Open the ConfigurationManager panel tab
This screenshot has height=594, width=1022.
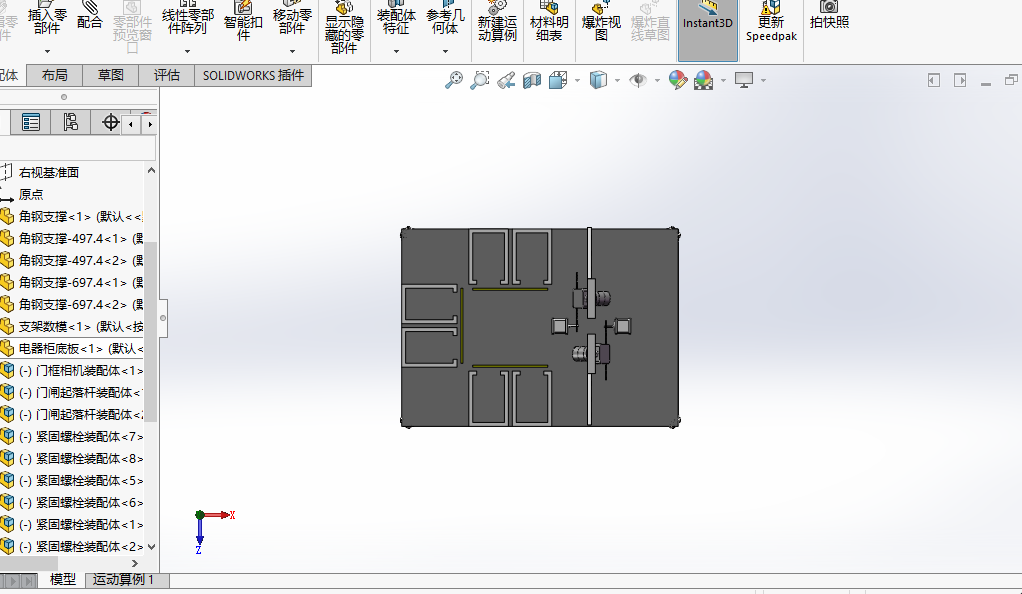(x=70, y=123)
